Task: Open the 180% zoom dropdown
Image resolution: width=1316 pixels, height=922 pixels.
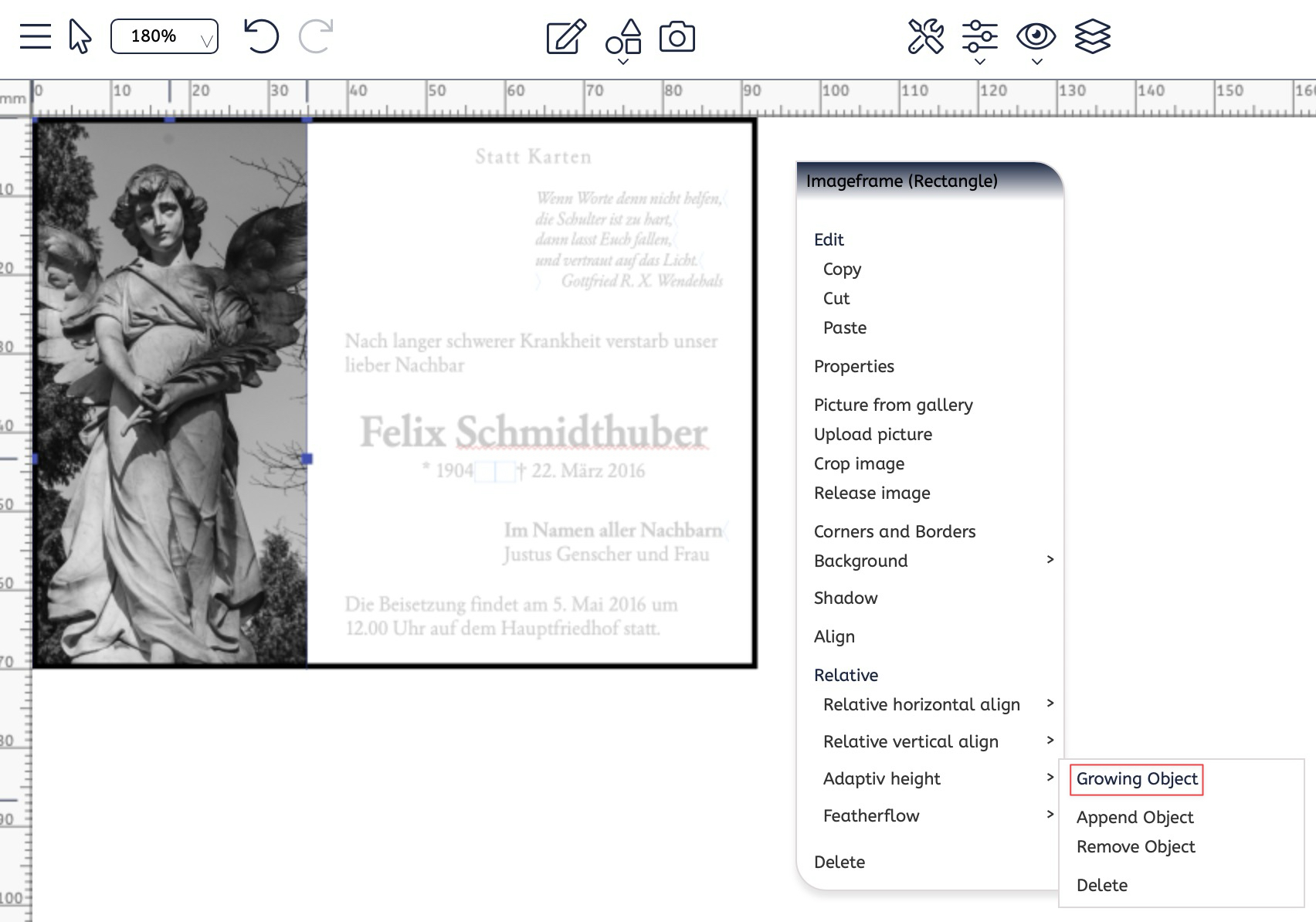Action: [x=164, y=36]
